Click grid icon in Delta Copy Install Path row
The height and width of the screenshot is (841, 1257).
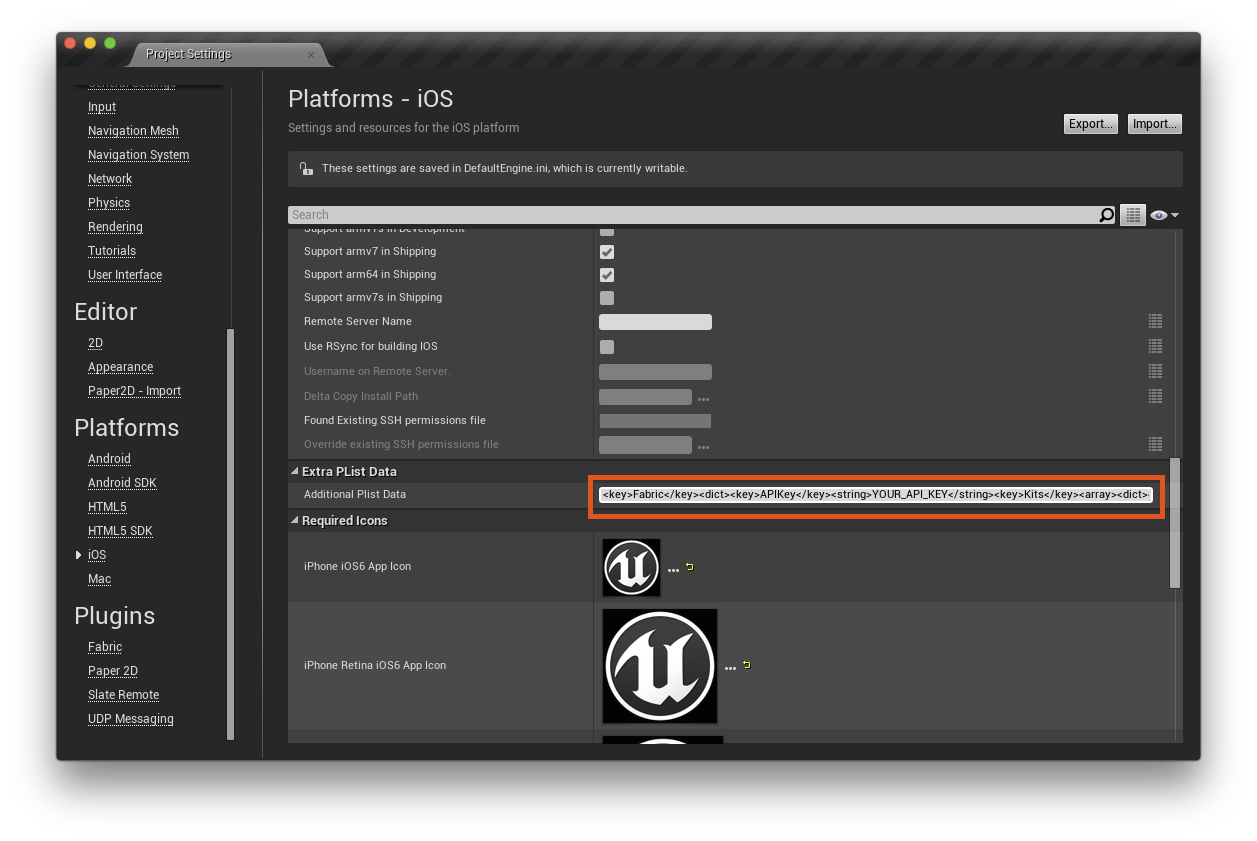pos(1155,396)
